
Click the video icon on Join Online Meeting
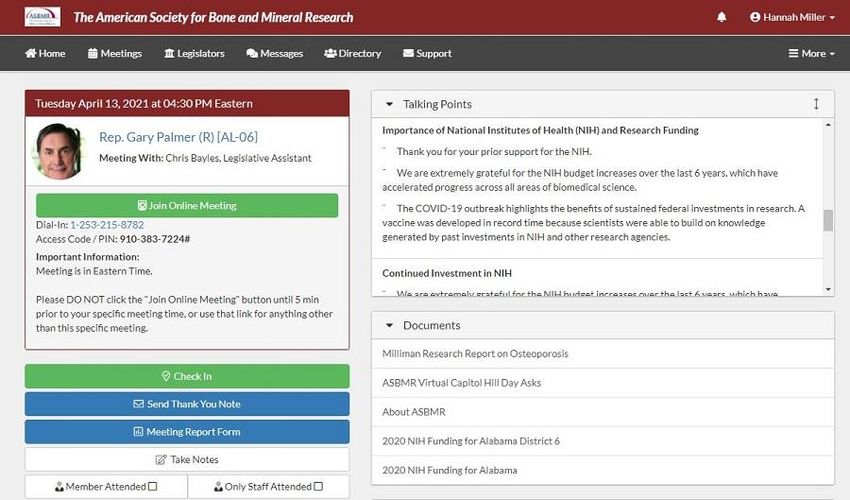[x=142, y=206]
